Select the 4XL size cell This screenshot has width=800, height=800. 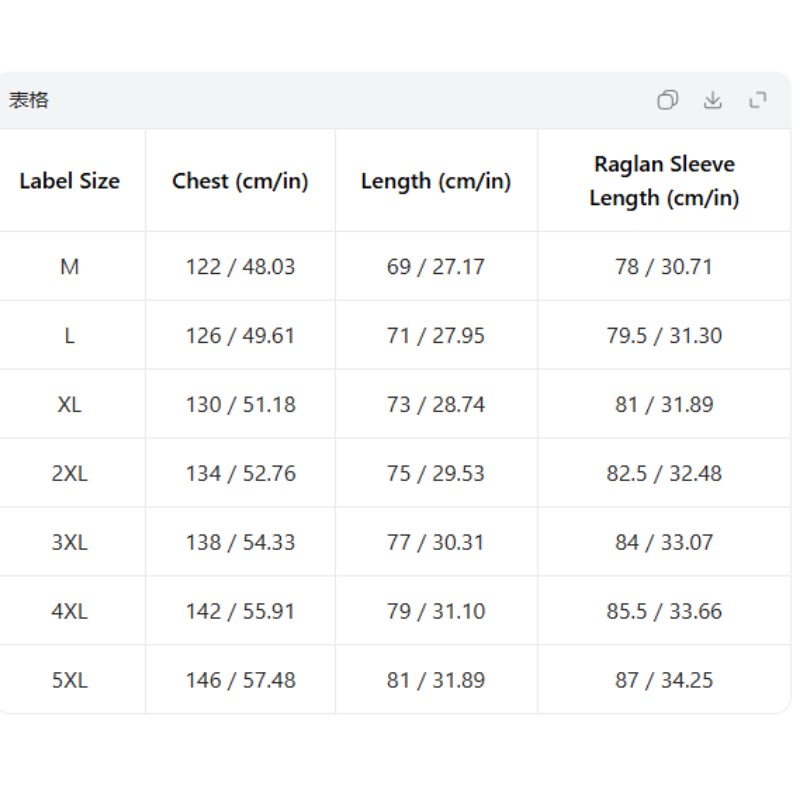[69, 611]
